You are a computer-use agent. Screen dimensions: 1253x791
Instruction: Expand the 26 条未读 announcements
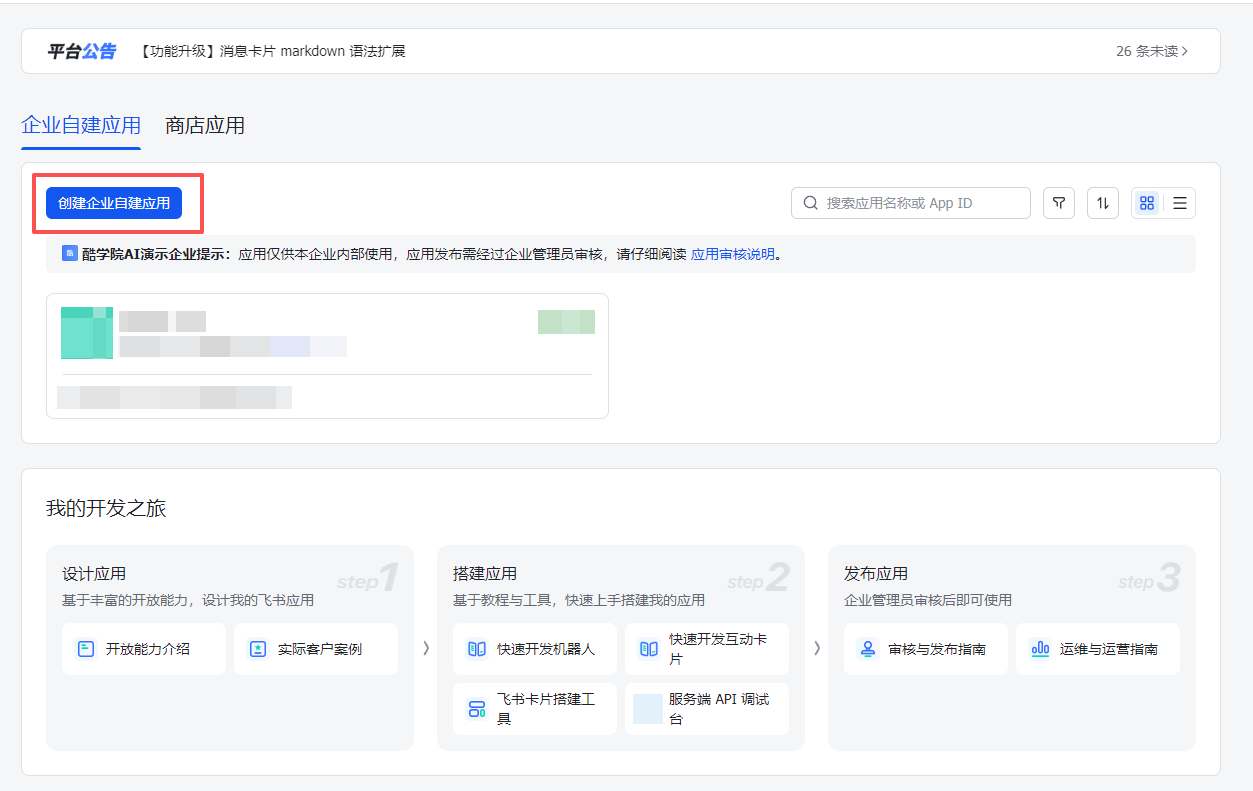(1152, 51)
